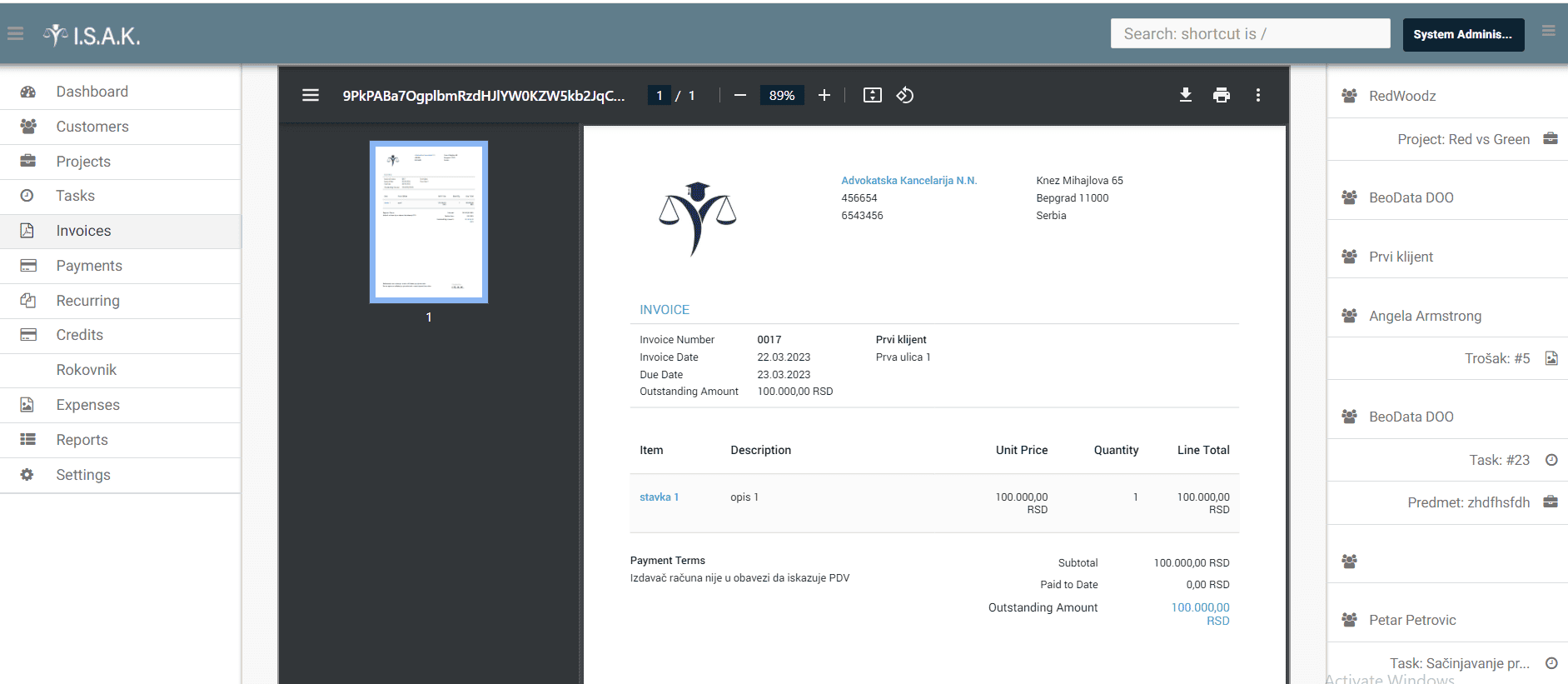This screenshot has height=684, width=1568.
Task: Click the Dashboard gauge icon
Action: click(x=27, y=92)
